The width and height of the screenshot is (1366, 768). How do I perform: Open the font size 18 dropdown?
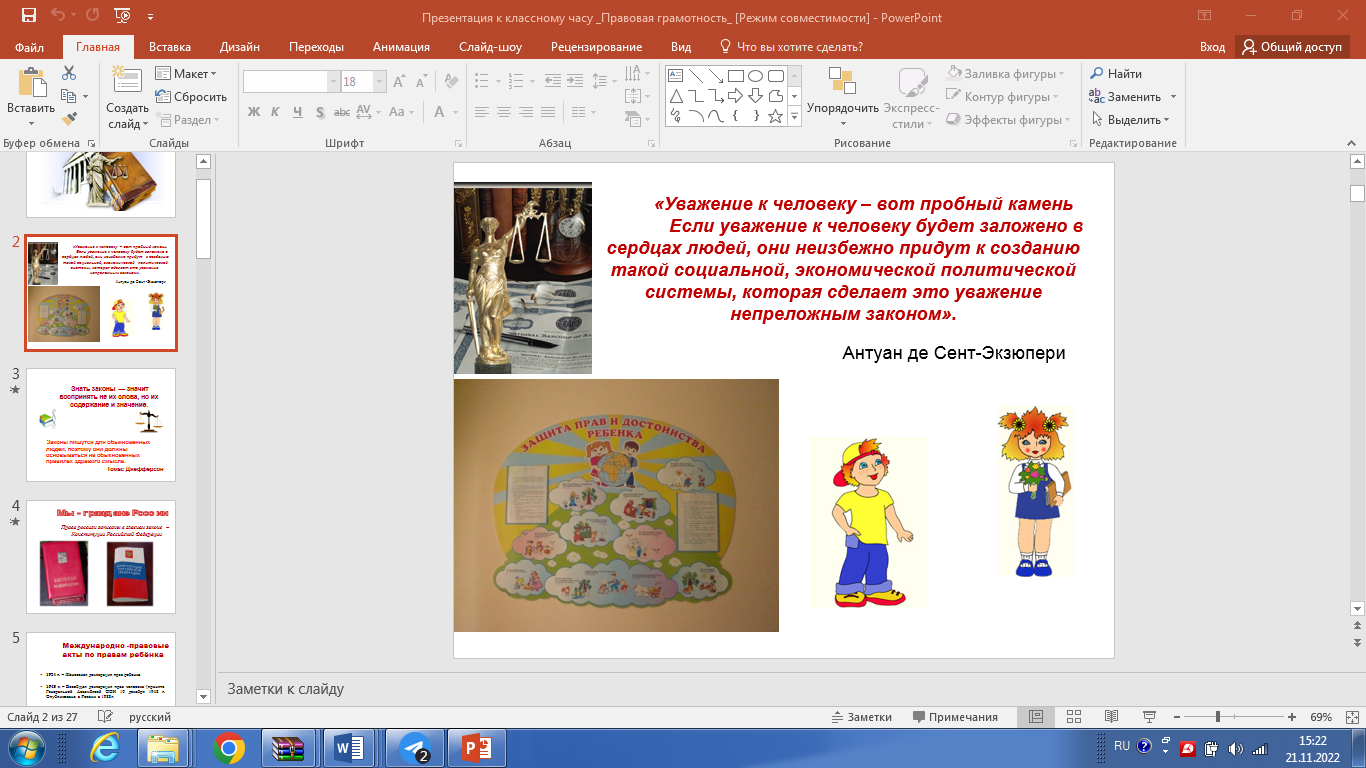379,82
